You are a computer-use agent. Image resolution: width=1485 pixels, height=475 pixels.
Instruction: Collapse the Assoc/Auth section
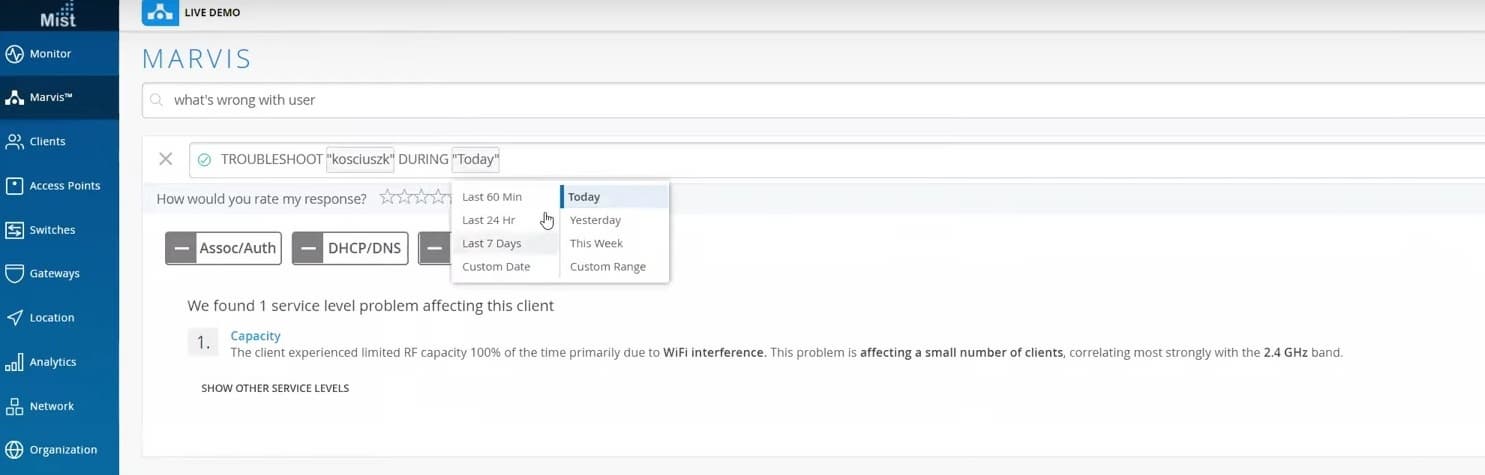point(180,248)
